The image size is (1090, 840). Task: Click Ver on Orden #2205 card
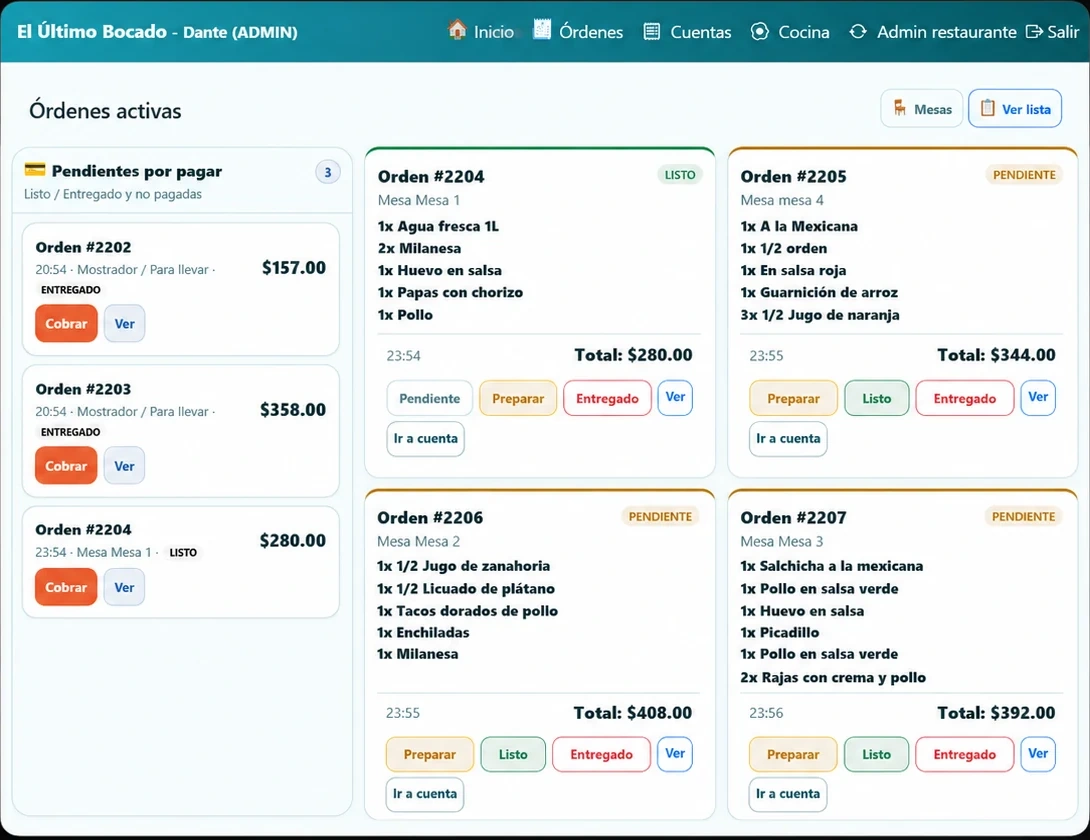(x=1038, y=397)
